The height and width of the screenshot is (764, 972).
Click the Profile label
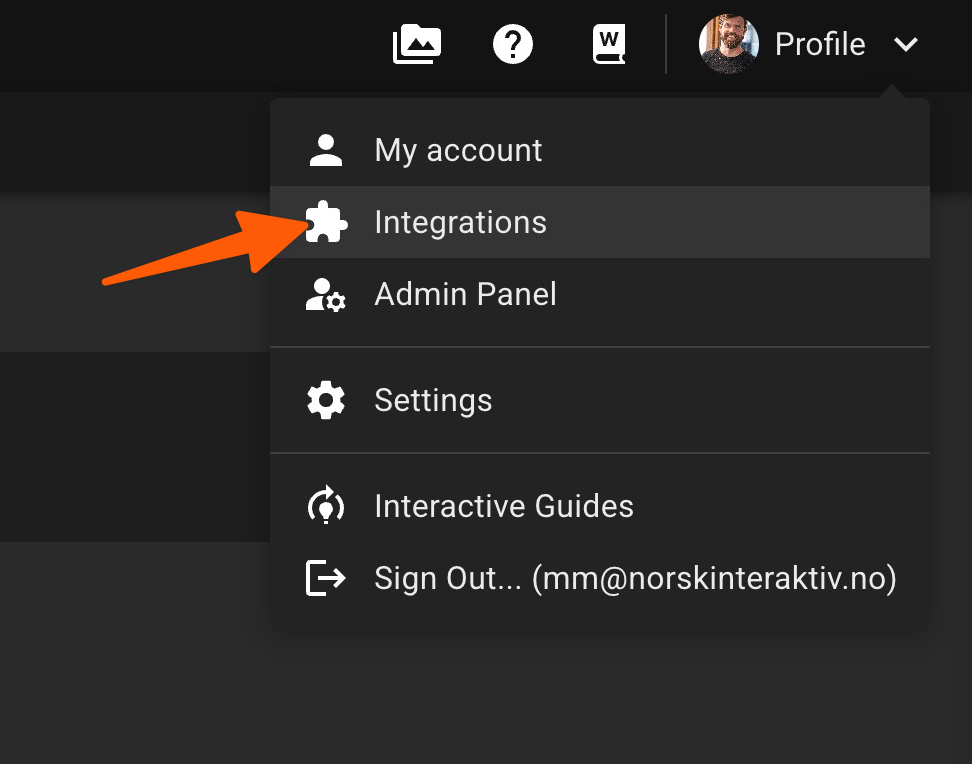point(820,45)
